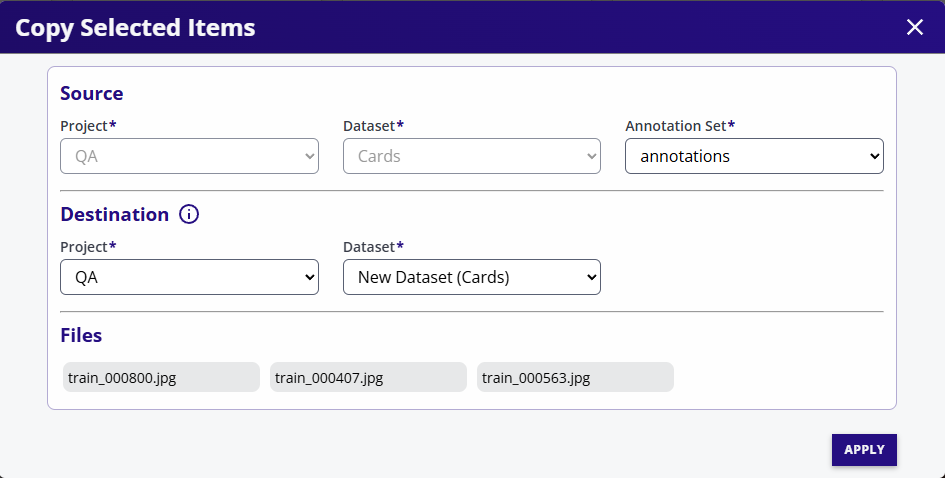Screen dimensions: 945x478
Task: Click the info icon beside Destination
Action: coord(189,214)
